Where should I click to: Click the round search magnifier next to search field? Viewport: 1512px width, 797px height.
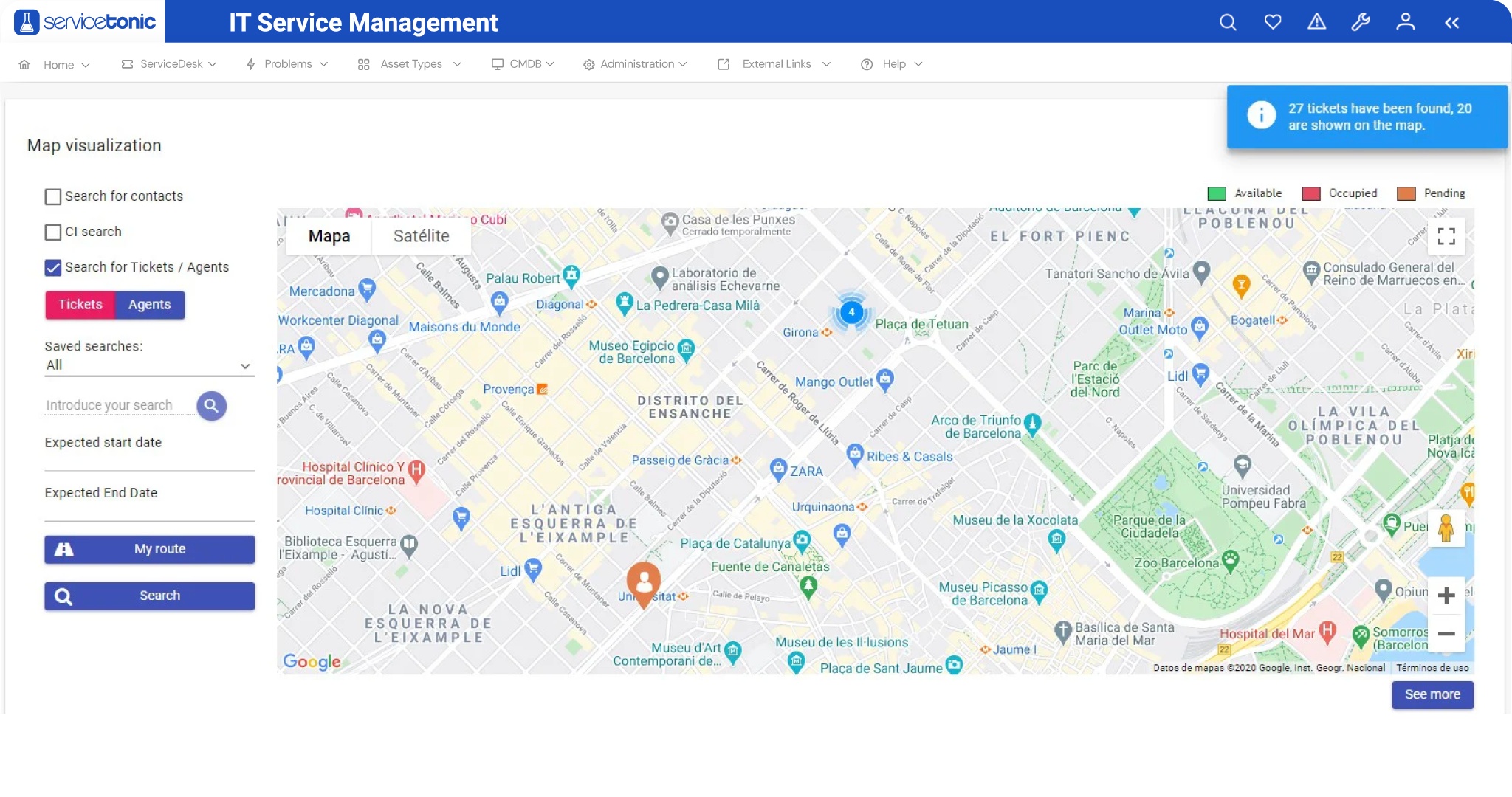pos(211,405)
